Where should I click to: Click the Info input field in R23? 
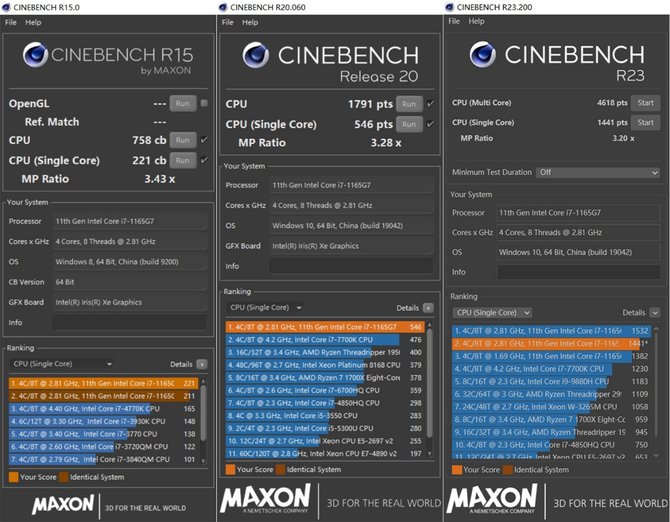pyautogui.click(x=579, y=272)
